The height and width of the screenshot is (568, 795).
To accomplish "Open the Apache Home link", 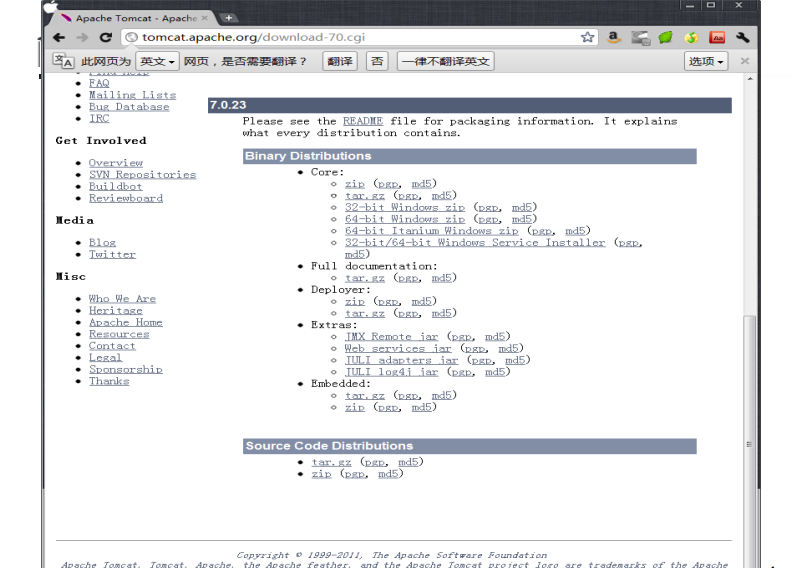I will pyautogui.click(x=126, y=322).
